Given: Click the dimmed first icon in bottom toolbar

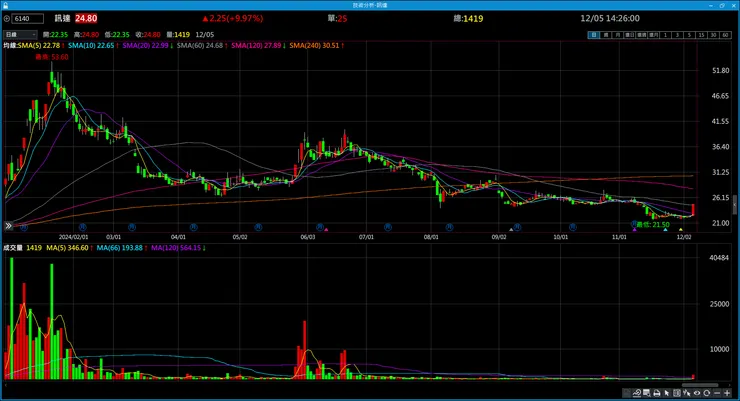Looking at the screenshot, I should pos(626,393).
